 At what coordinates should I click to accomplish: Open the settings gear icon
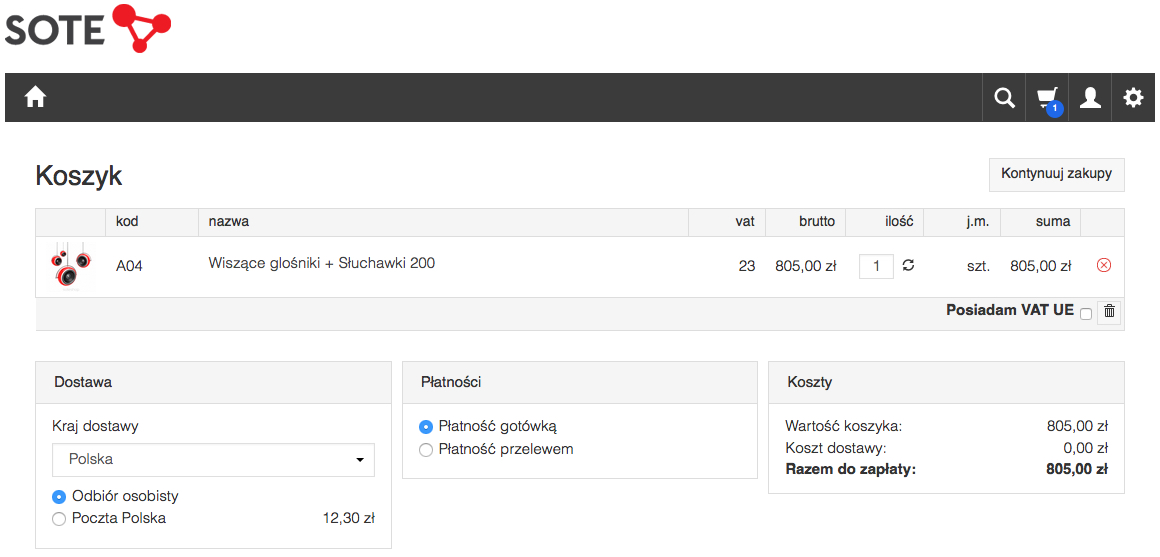(x=1133, y=98)
